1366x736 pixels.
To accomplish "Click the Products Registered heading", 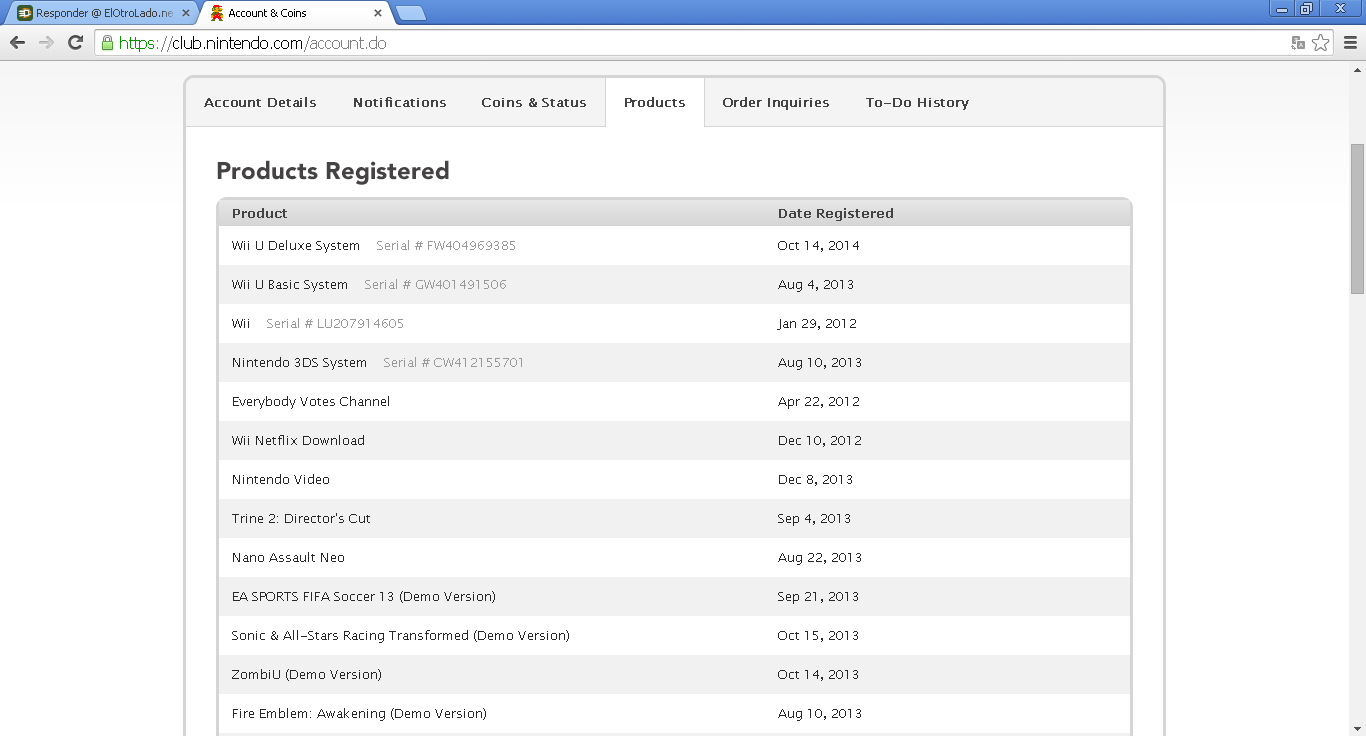I will pyautogui.click(x=333, y=171).
